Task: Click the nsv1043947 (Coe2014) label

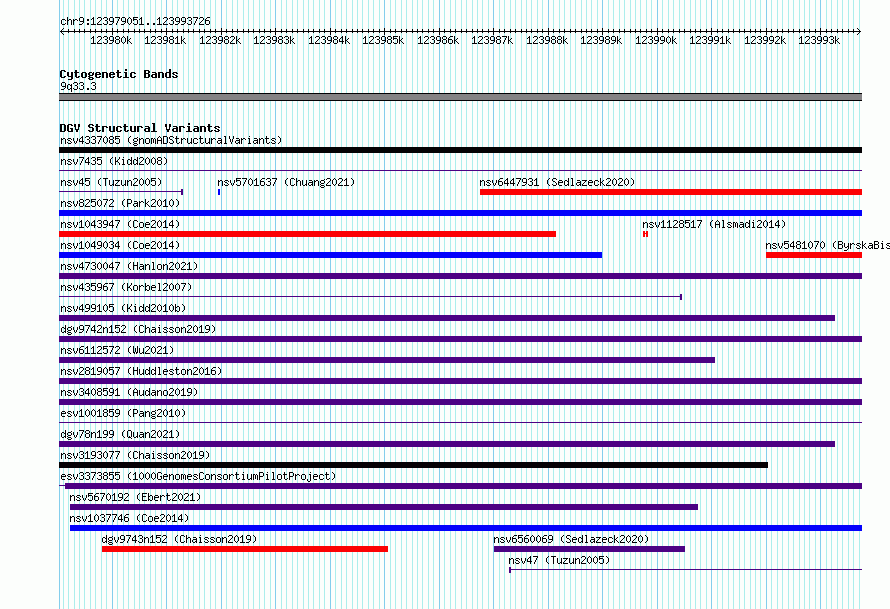Action: point(120,224)
